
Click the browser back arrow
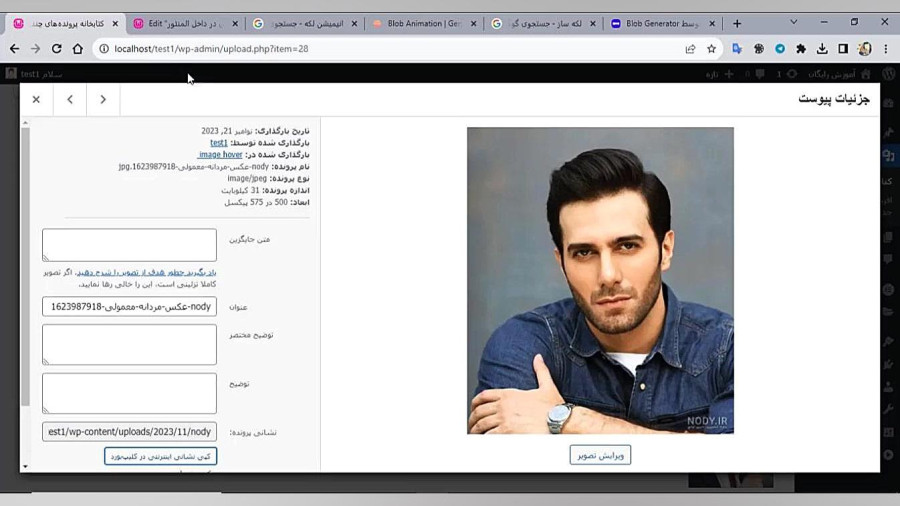[x=14, y=49]
